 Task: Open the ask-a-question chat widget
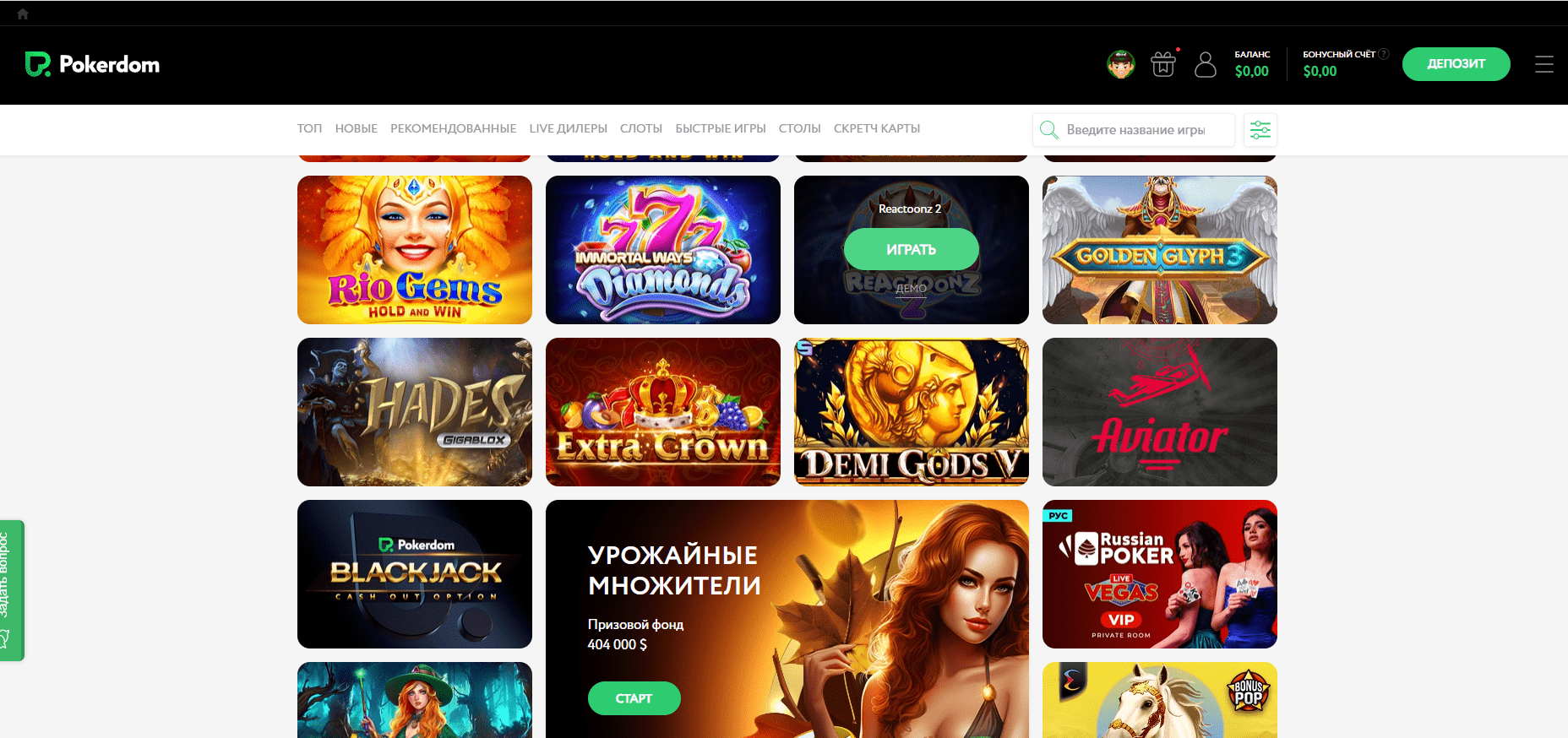(x=10, y=590)
